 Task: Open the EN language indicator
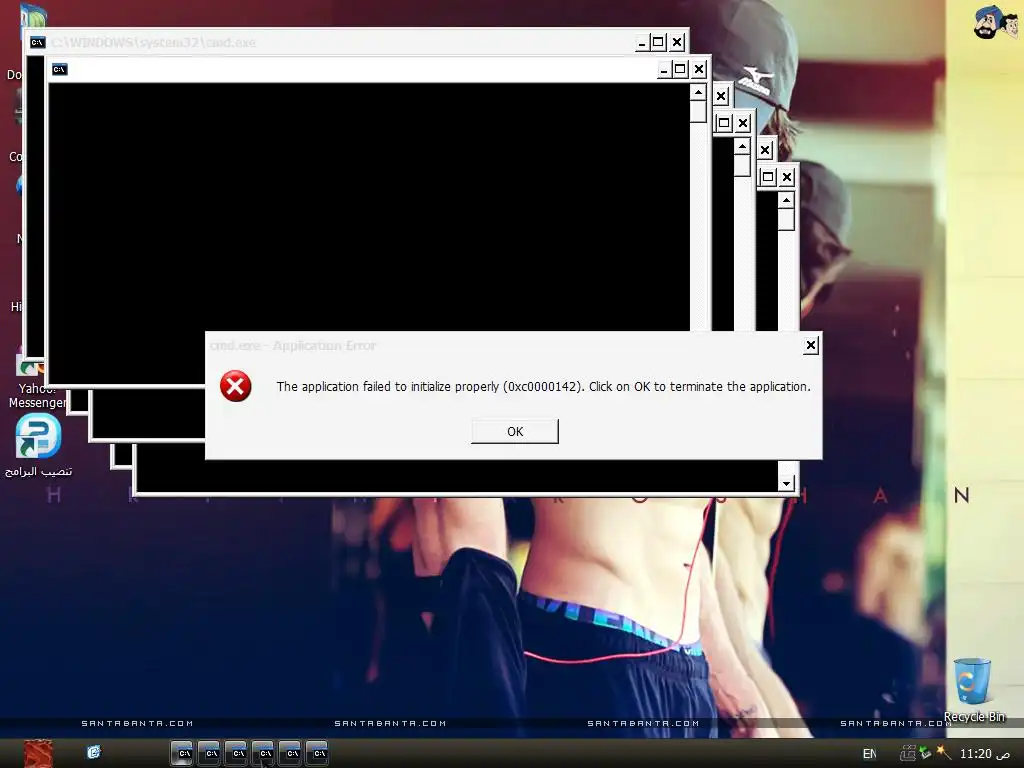point(870,754)
